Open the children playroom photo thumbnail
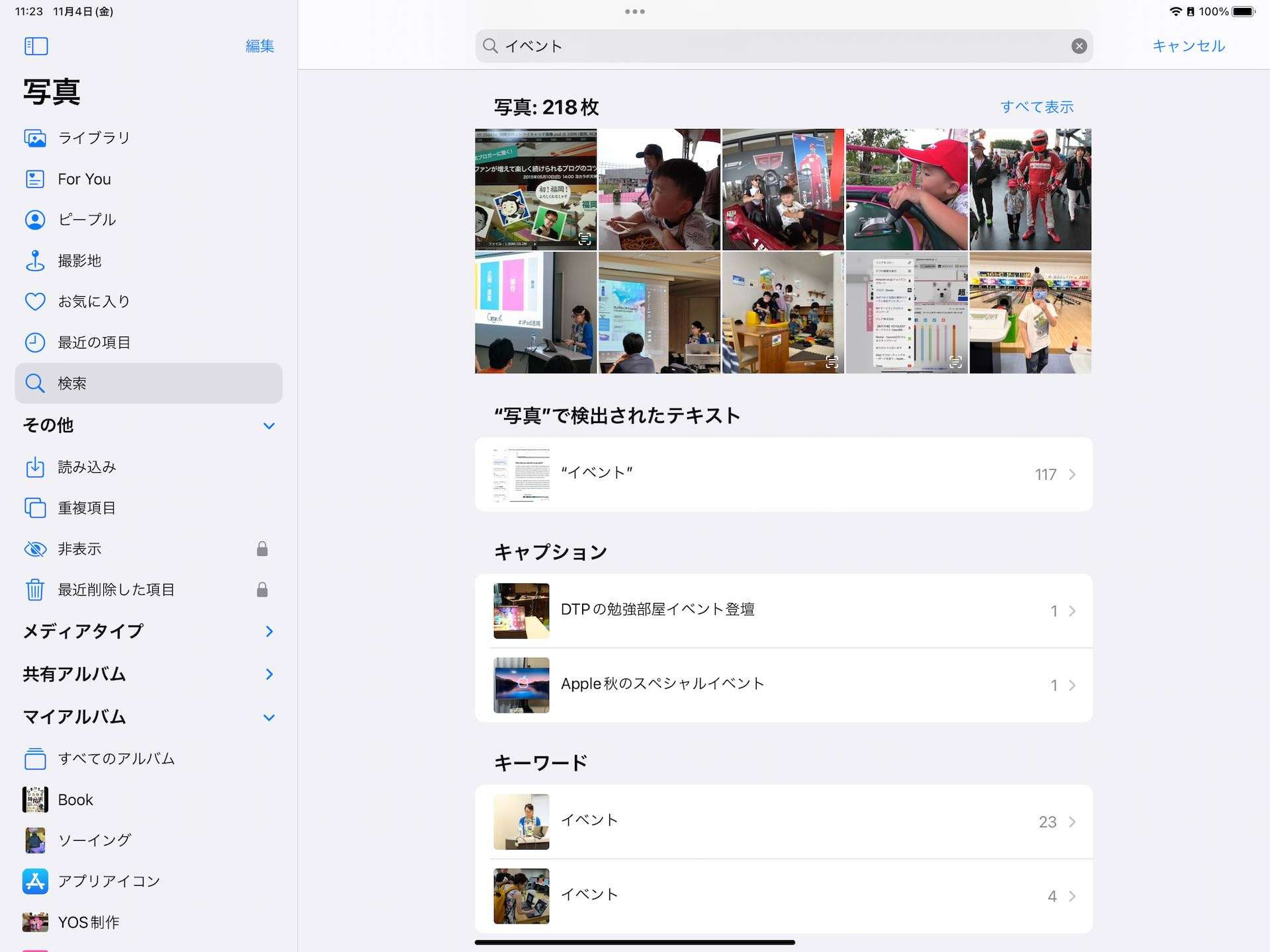 pos(783,313)
